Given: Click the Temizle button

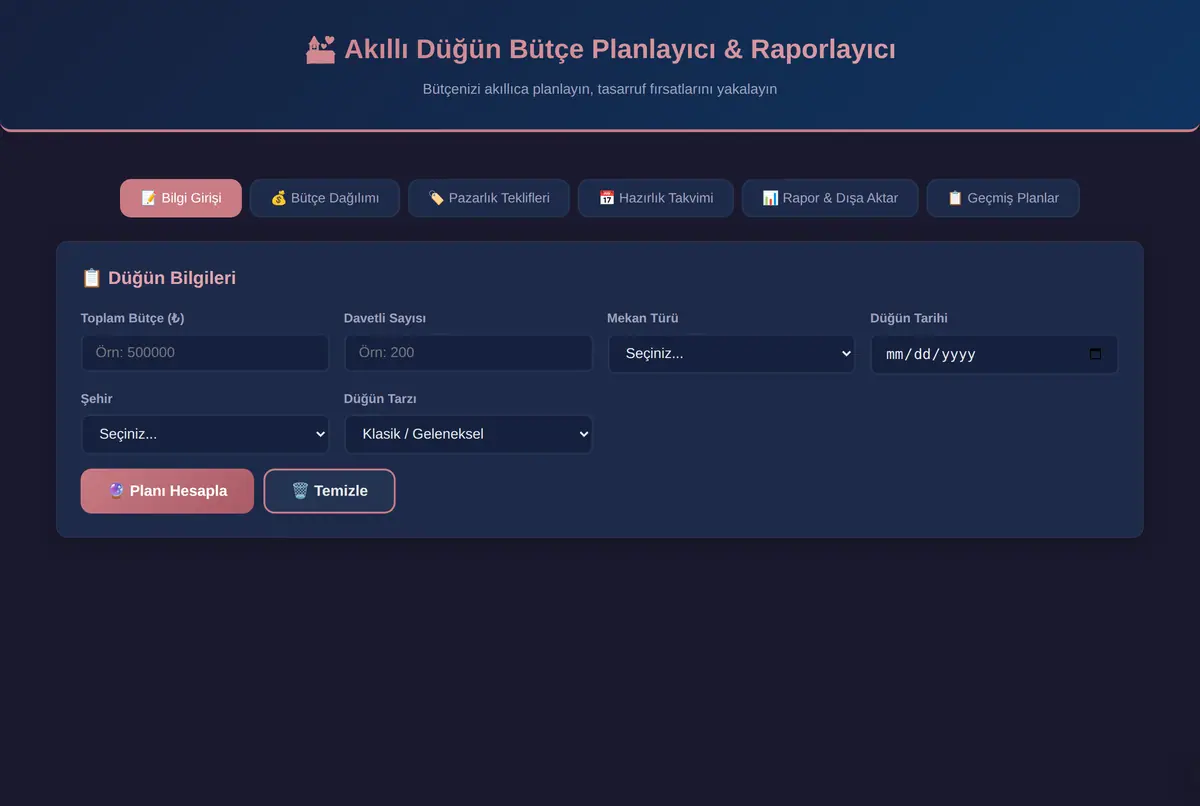Looking at the screenshot, I should (329, 491).
